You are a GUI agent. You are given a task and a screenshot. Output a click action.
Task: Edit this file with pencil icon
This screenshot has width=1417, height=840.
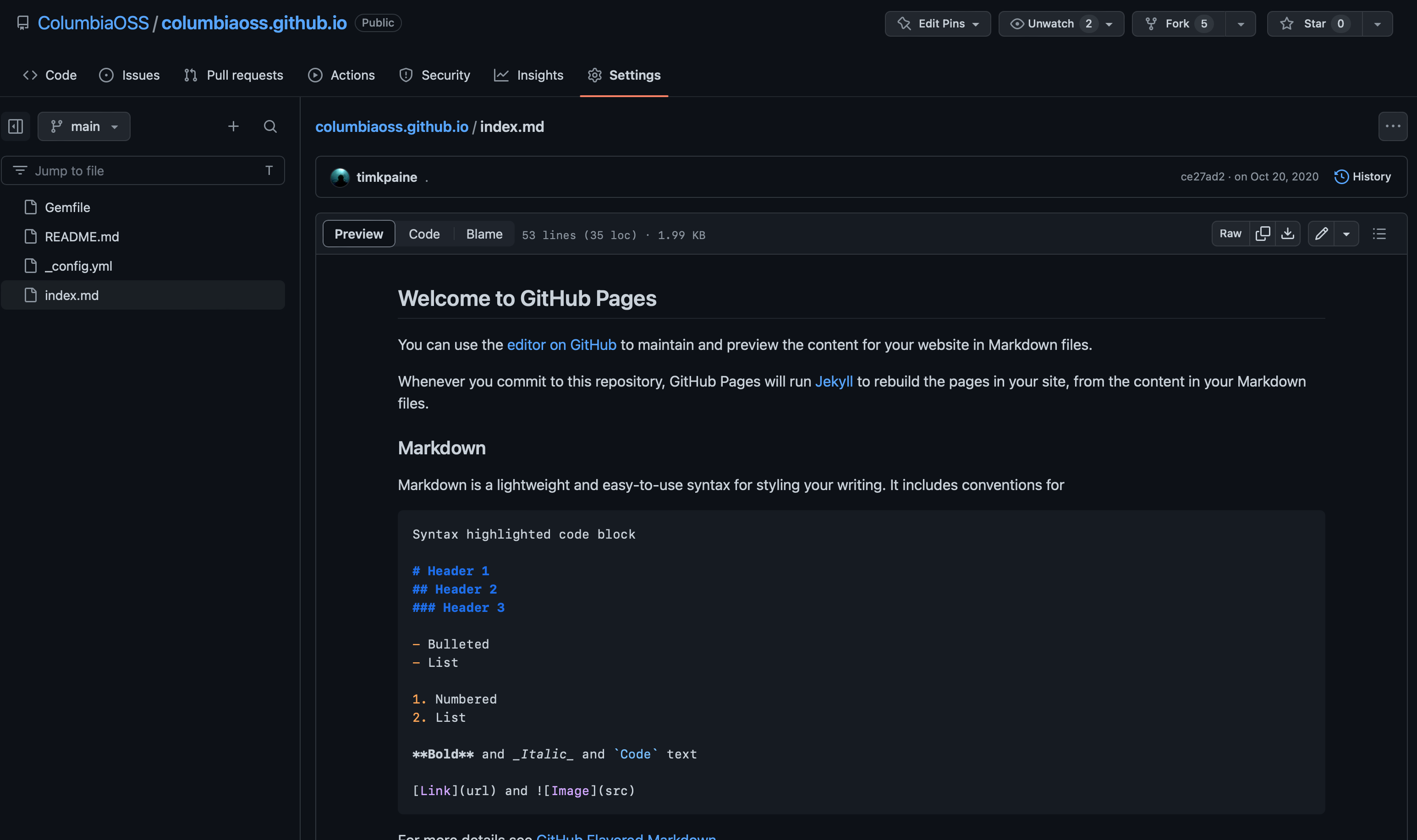[1321, 234]
